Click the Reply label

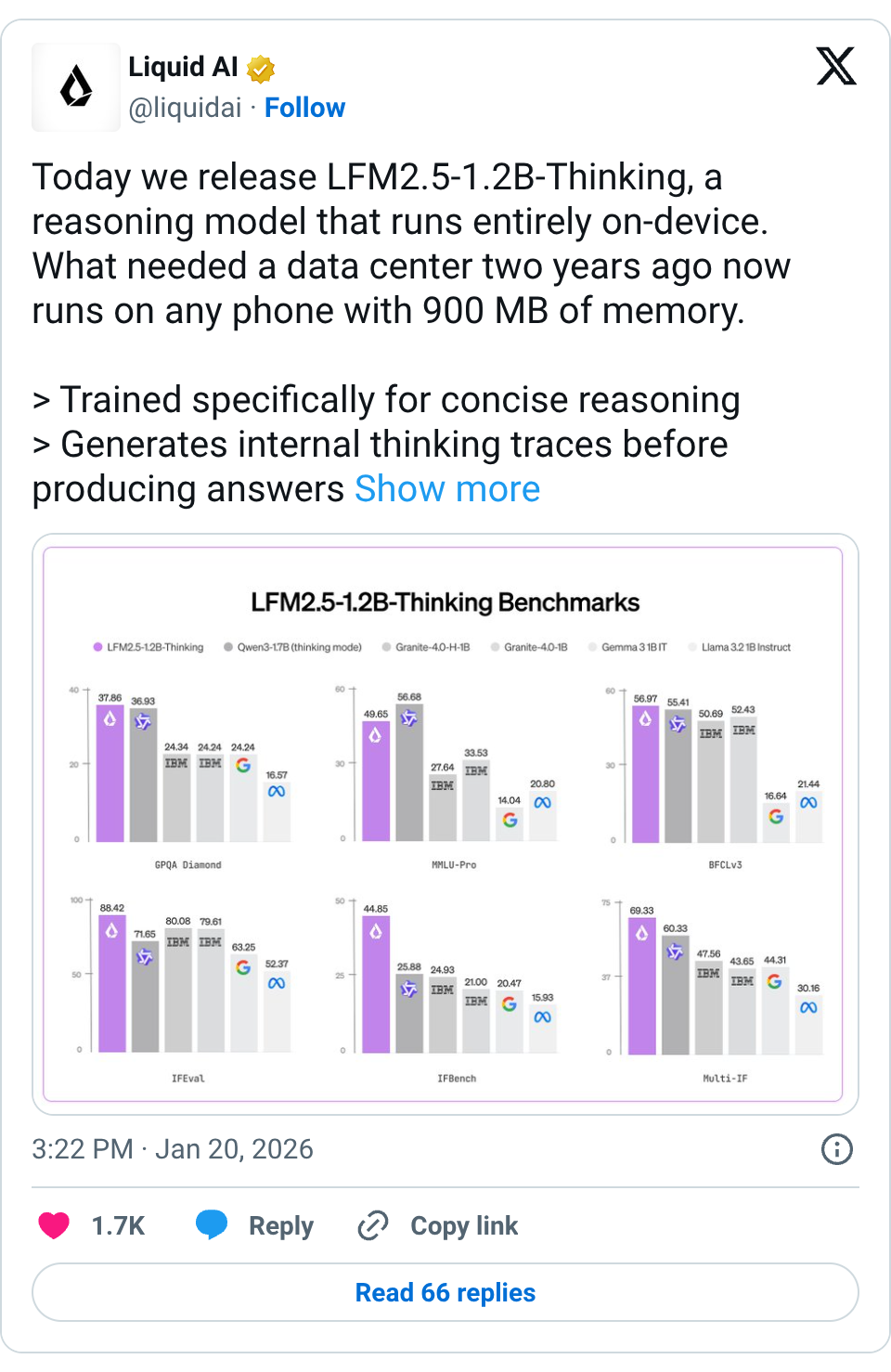(x=280, y=1225)
